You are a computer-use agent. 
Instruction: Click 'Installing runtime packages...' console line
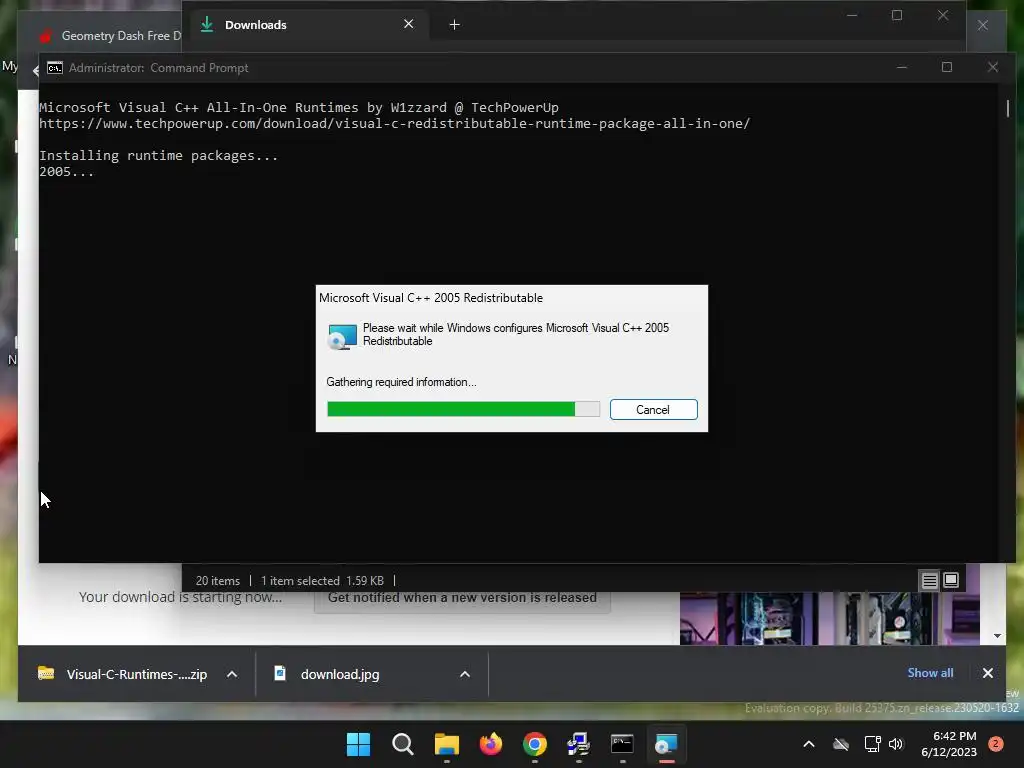159,155
